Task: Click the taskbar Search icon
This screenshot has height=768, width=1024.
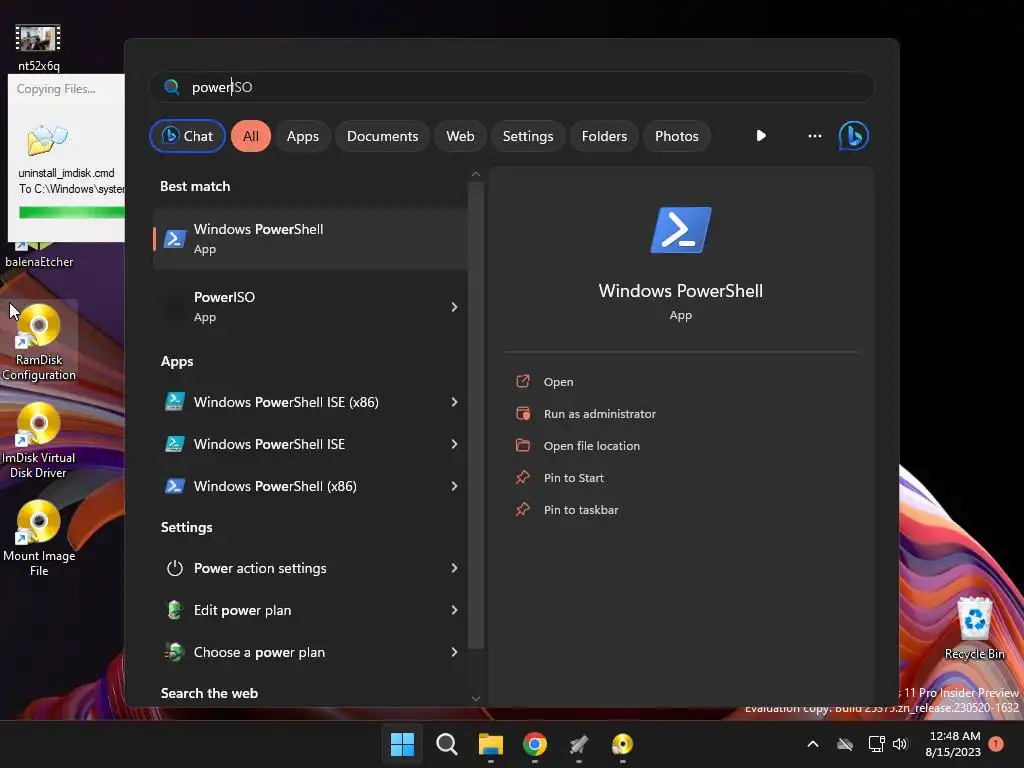Action: [x=447, y=744]
